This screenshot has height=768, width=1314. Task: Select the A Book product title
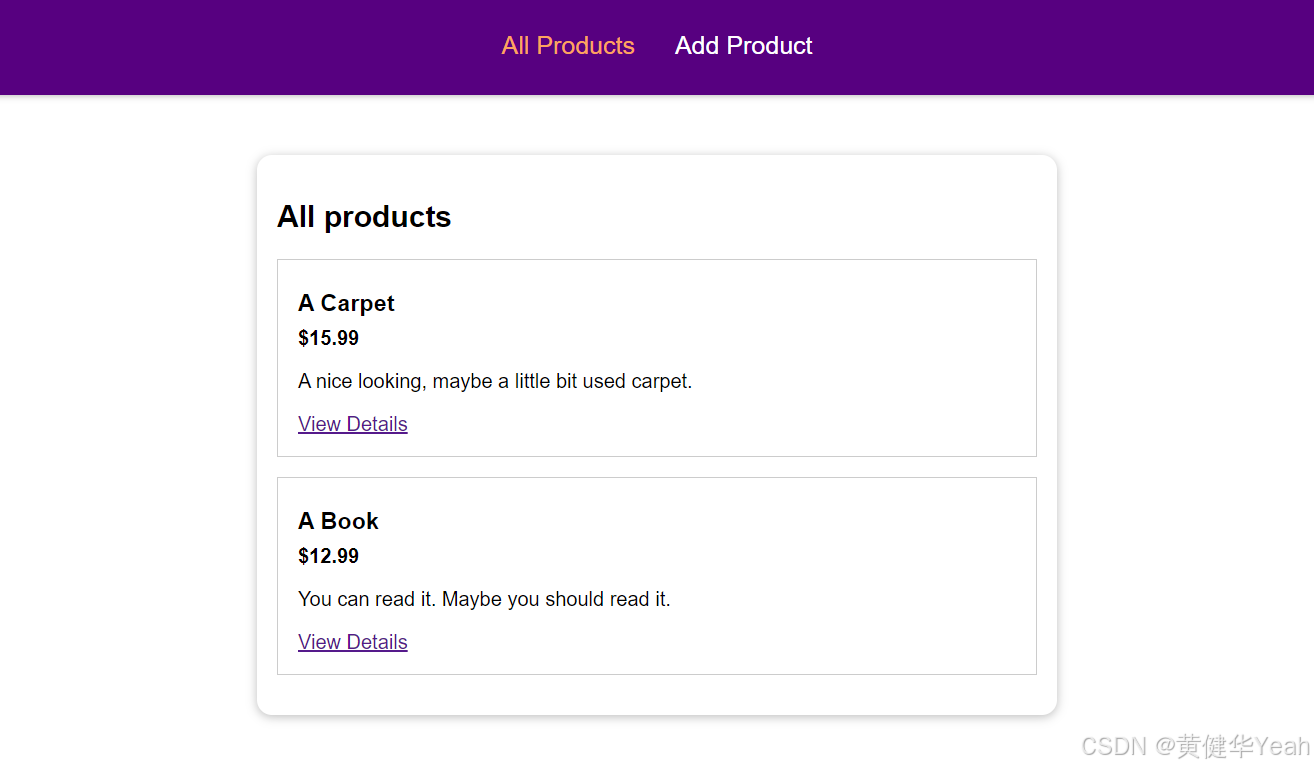pyautogui.click(x=338, y=521)
